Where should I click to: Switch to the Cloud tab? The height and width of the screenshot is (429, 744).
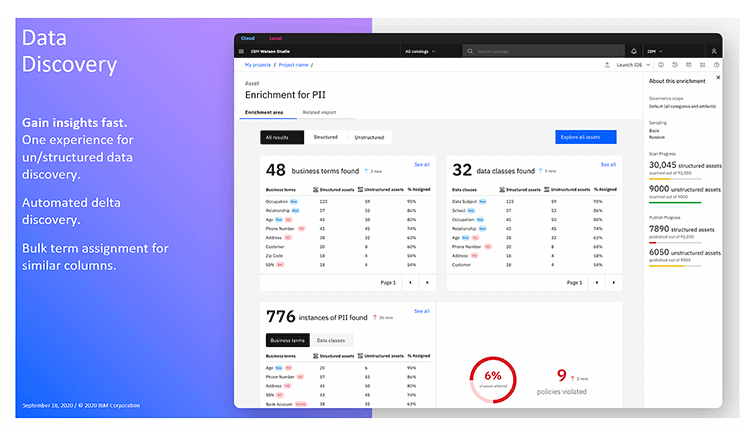coord(248,38)
